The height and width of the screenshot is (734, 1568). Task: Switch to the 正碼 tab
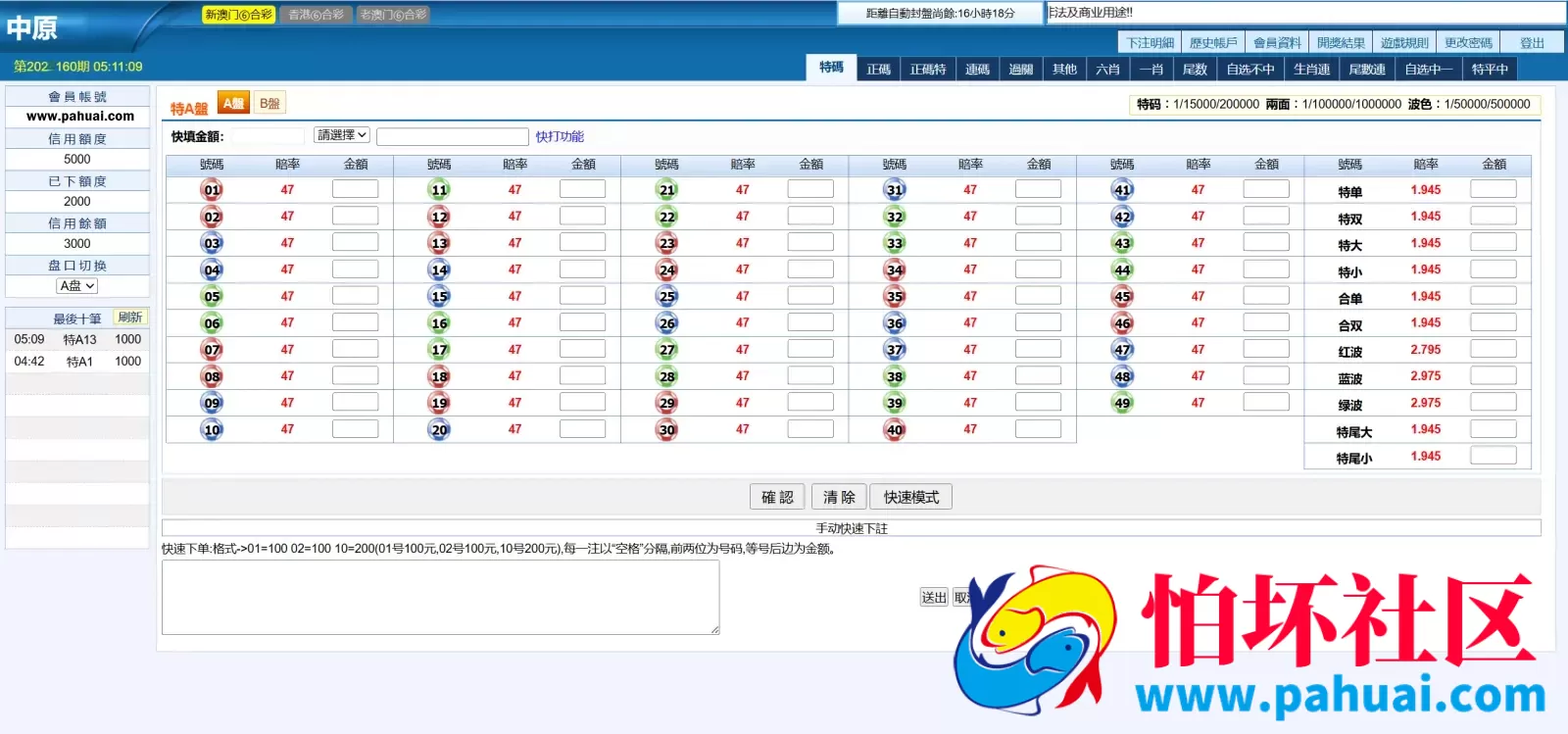pyautogui.click(x=878, y=70)
